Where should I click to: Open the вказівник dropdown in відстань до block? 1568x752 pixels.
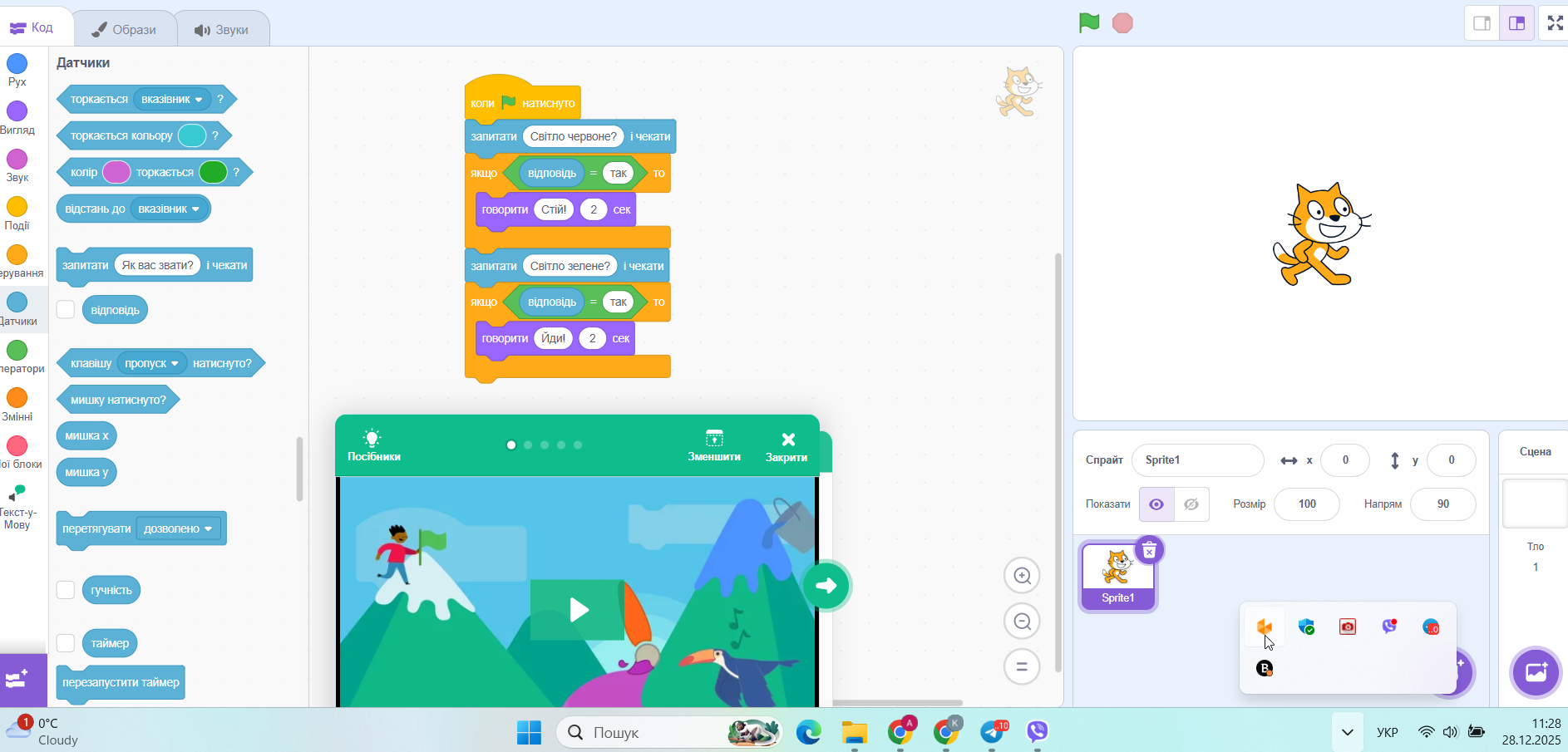click(x=169, y=209)
